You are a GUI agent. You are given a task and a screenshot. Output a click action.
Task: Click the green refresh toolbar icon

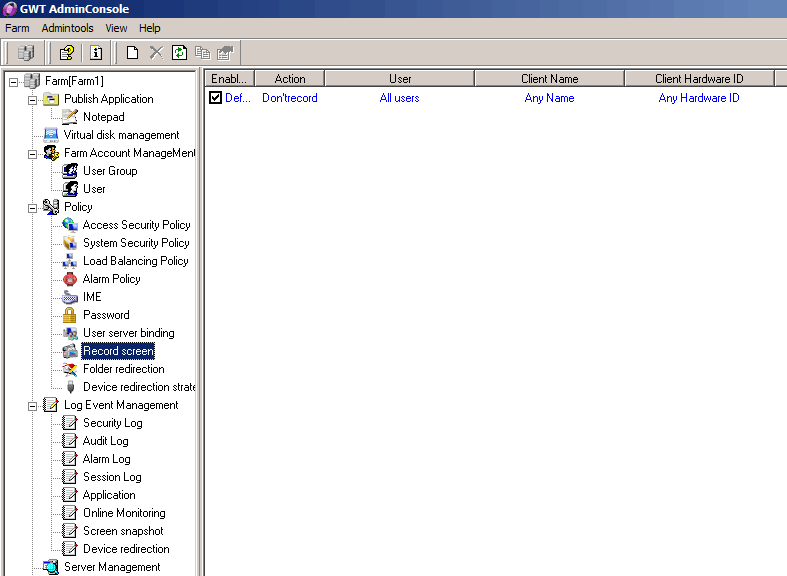(179, 53)
